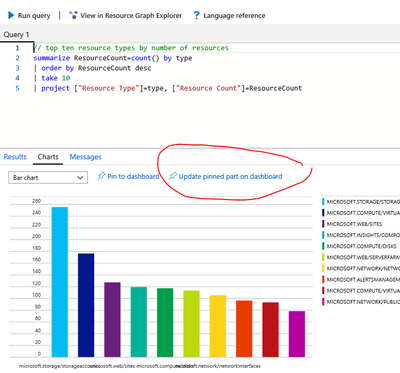
Task: Open the Bar chart type dropdown
Action: pos(48,178)
